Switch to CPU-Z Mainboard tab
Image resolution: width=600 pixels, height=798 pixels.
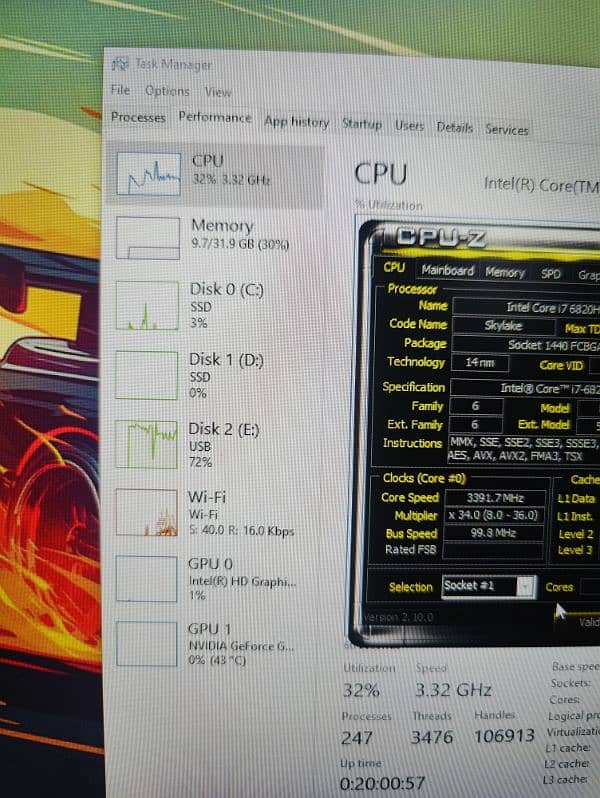pyautogui.click(x=447, y=270)
